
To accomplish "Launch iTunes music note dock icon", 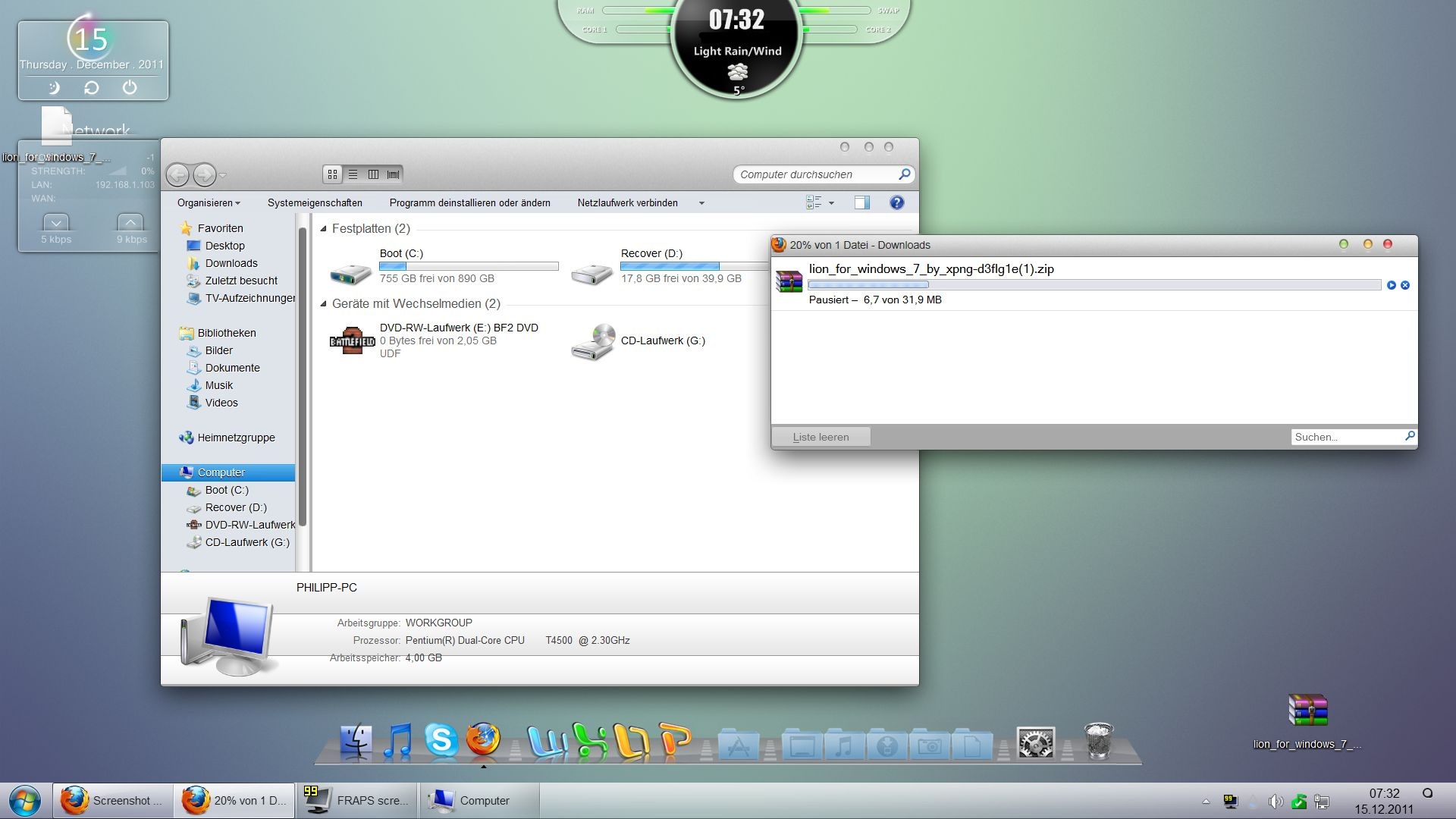I will click(x=397, y=741).
